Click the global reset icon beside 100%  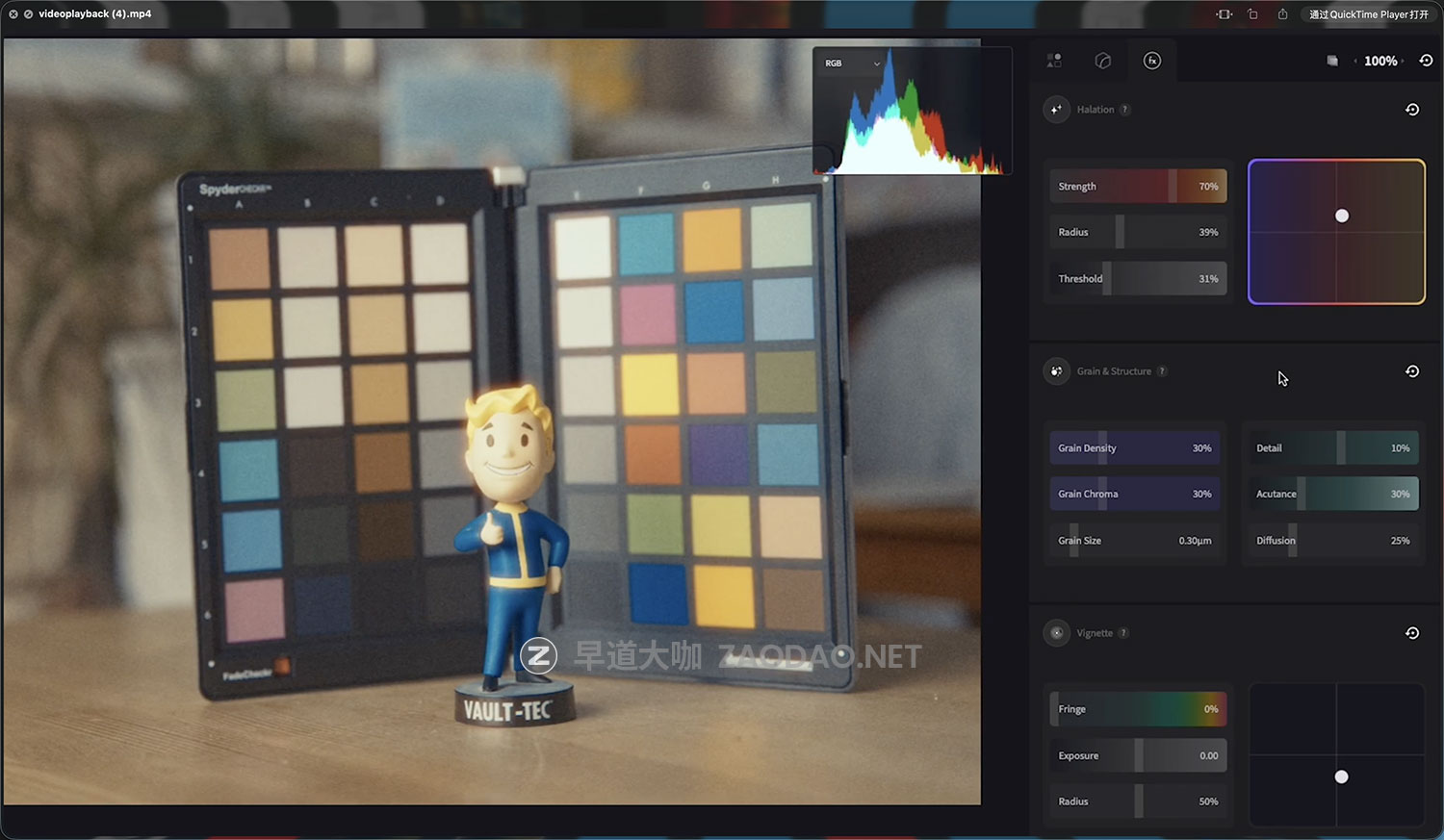coord(1426,61)
